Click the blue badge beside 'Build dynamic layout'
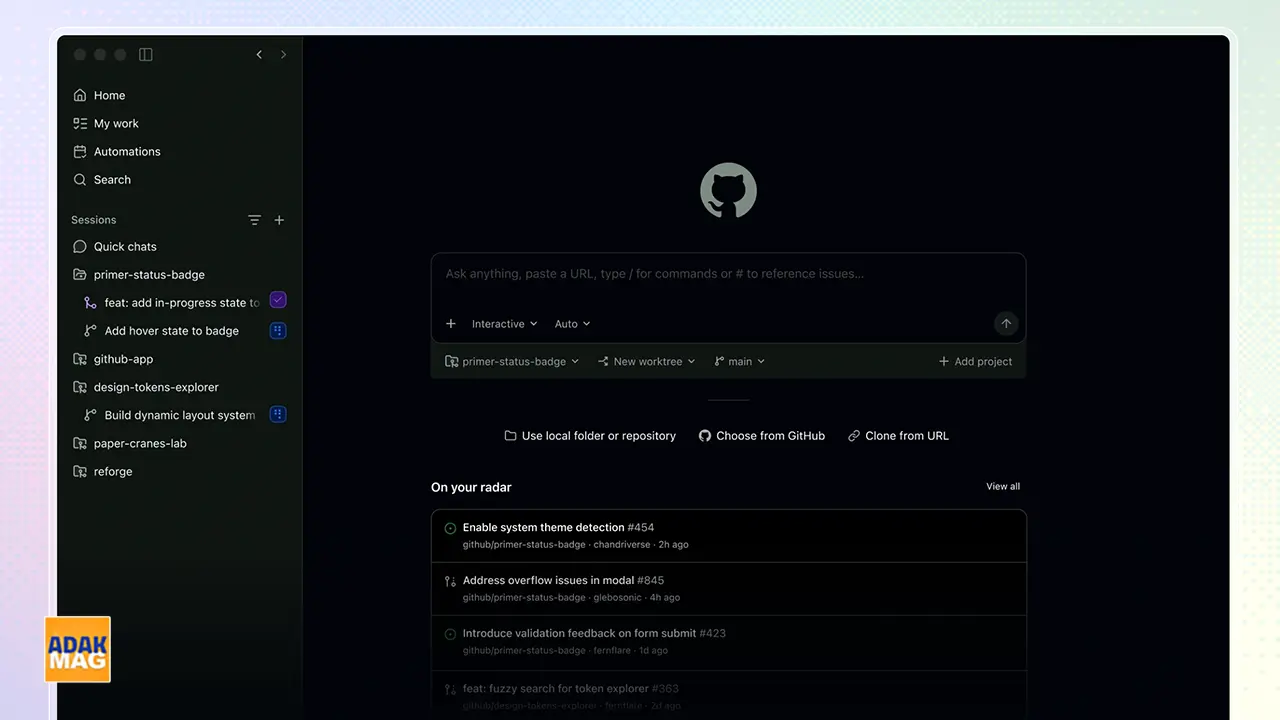Viewport: 1280px width, 720px height. (x=278, y=414)
